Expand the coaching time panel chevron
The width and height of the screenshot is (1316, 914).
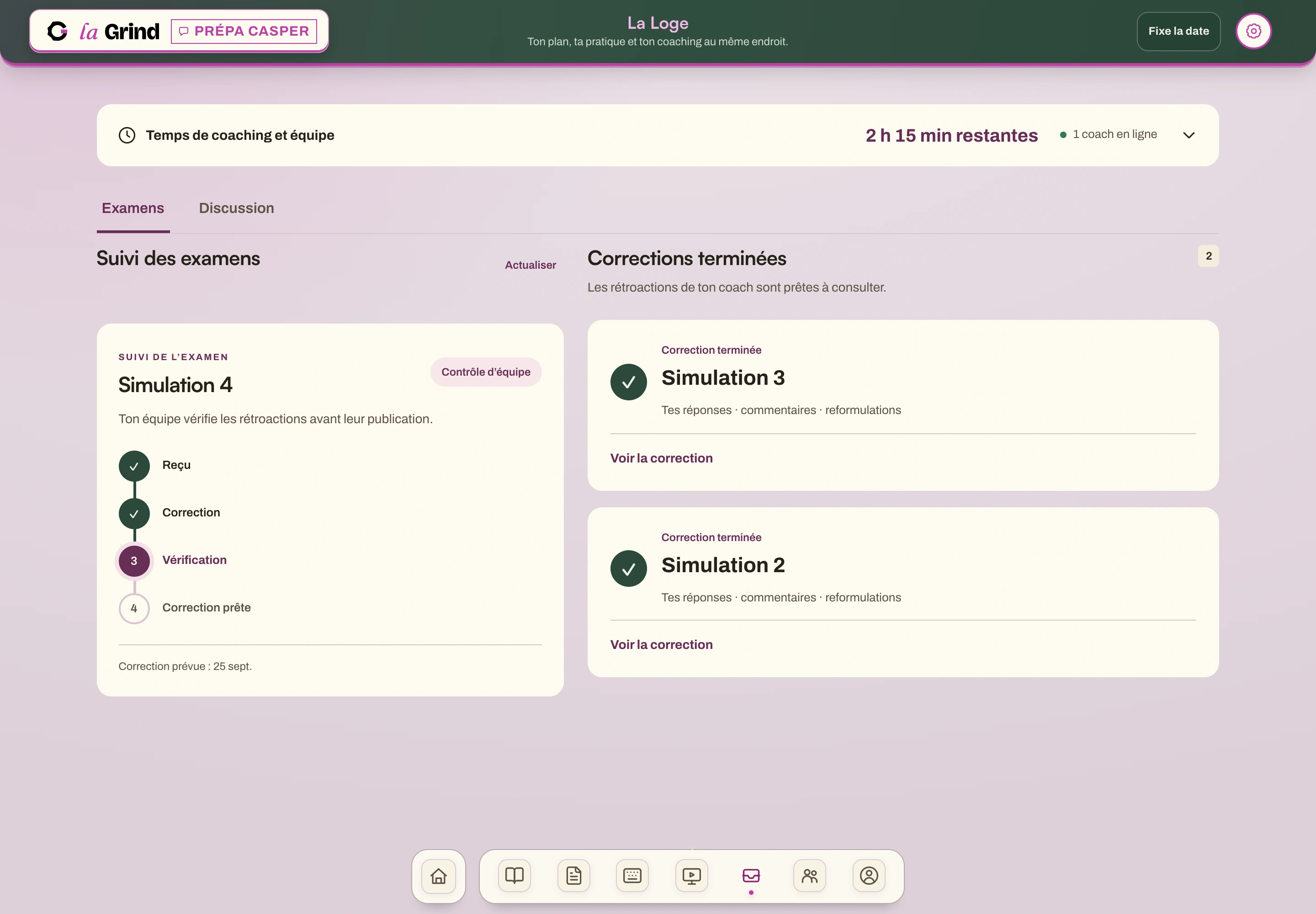(1189, 135)
